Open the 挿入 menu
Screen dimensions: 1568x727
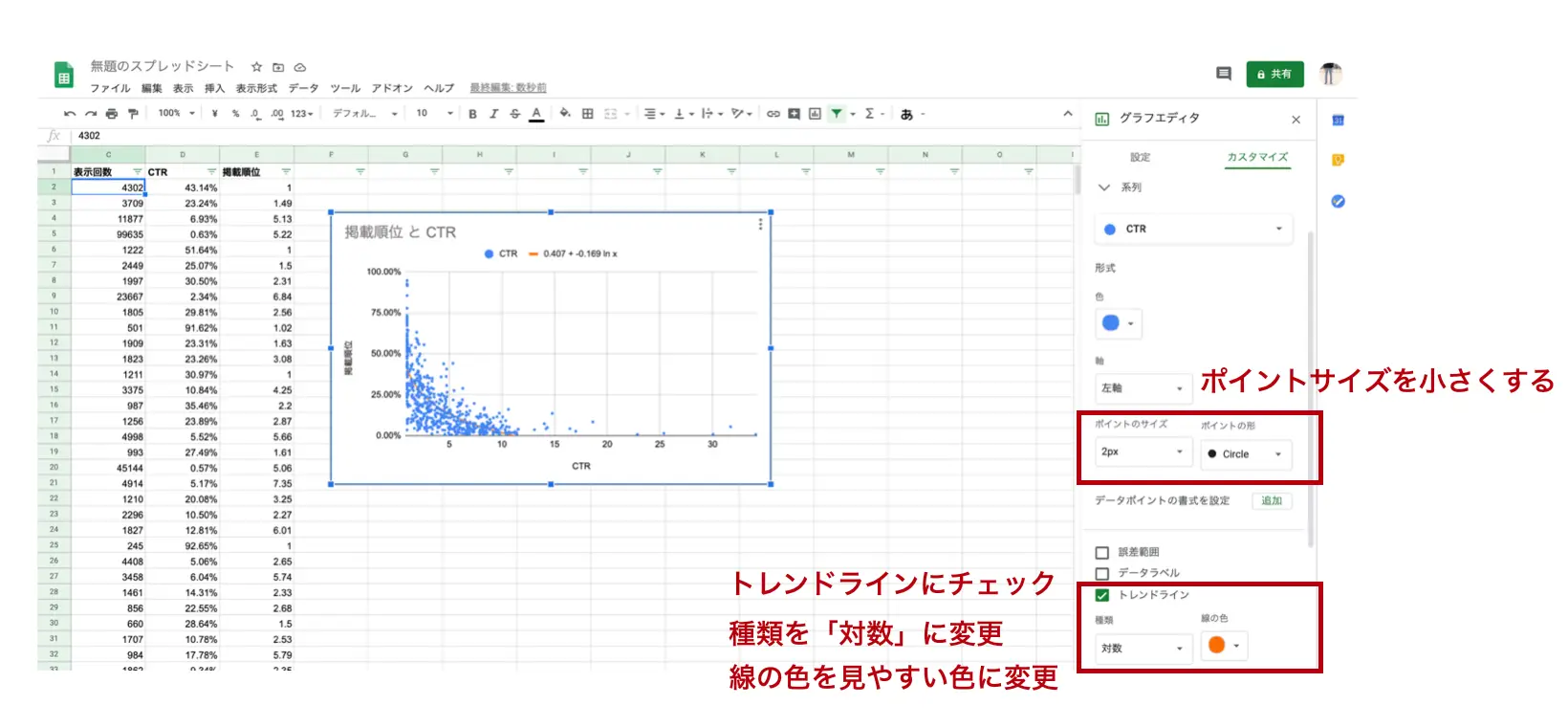coord(214,88)
